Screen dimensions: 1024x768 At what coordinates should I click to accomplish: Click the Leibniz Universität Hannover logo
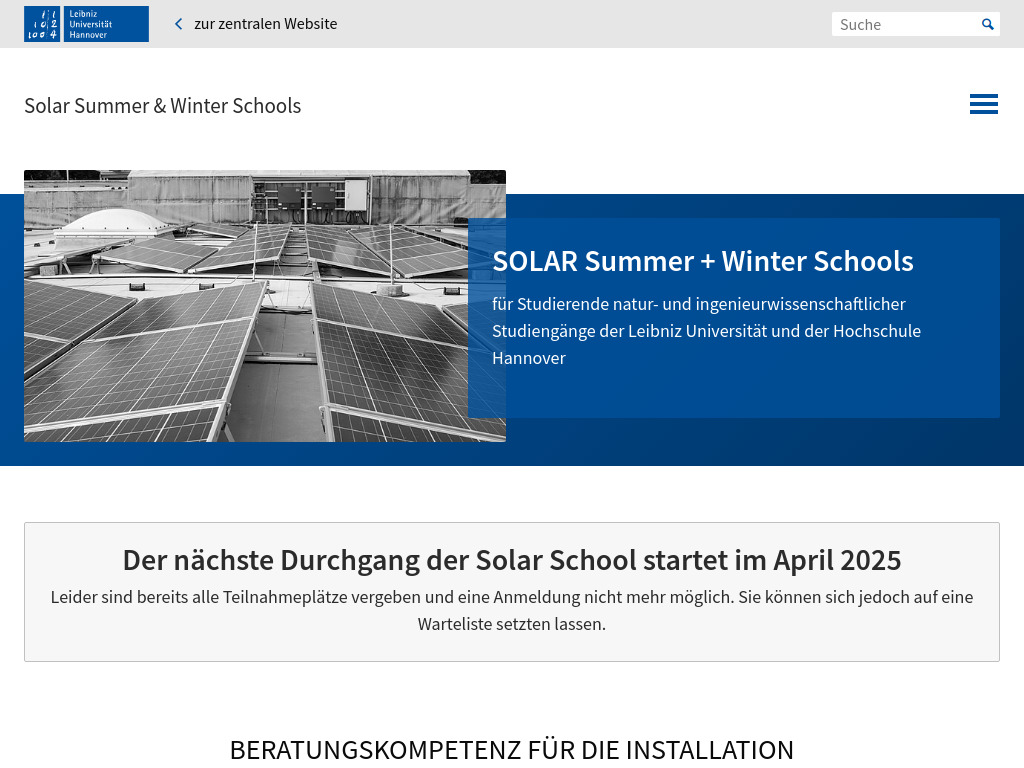click(x=86, y=24)
